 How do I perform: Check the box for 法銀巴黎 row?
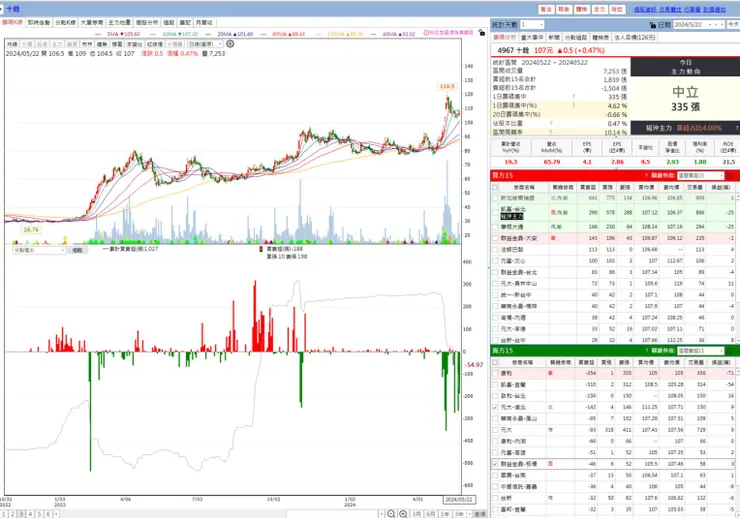point(495,249)
